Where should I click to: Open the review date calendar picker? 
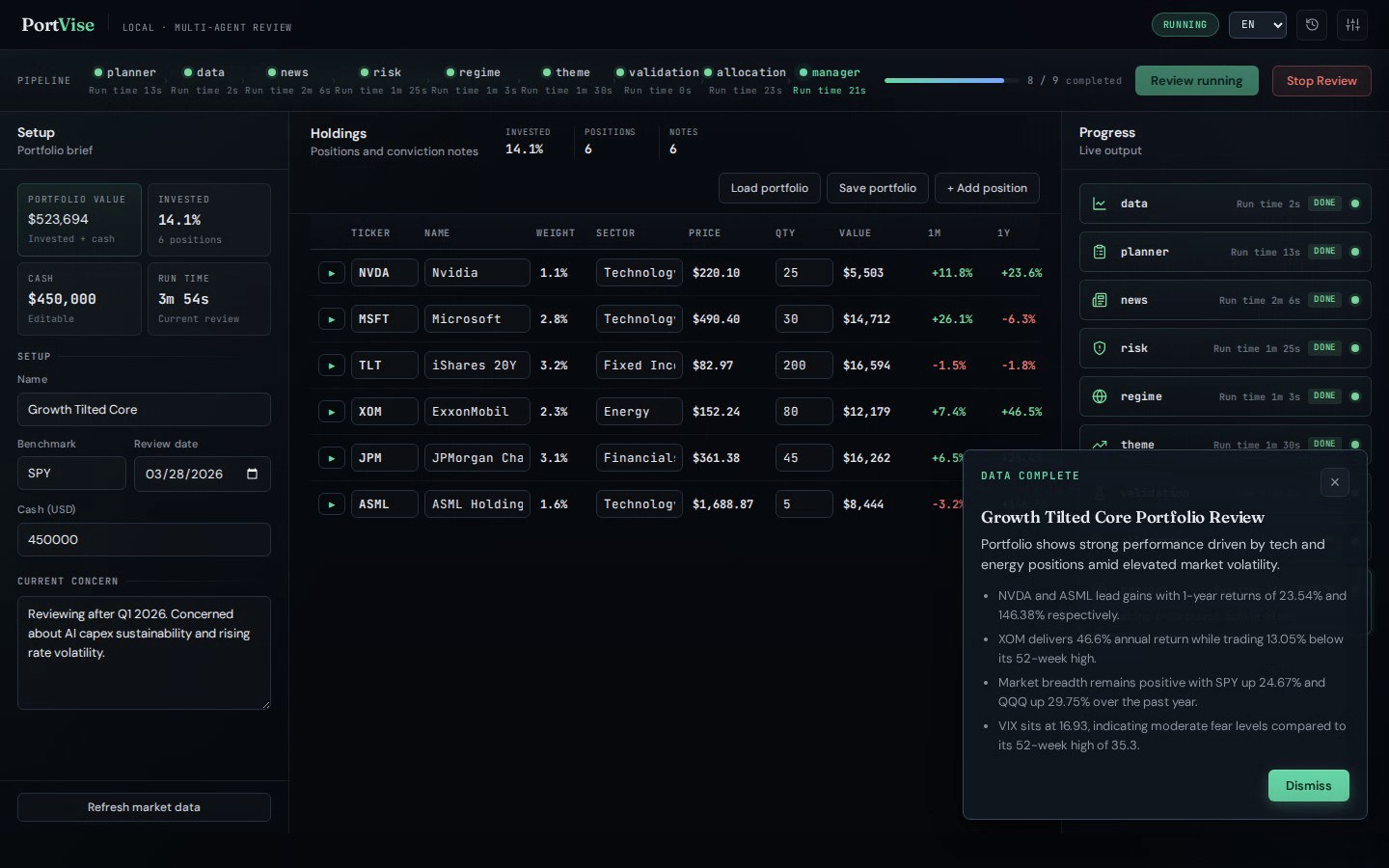coord(253,474)
